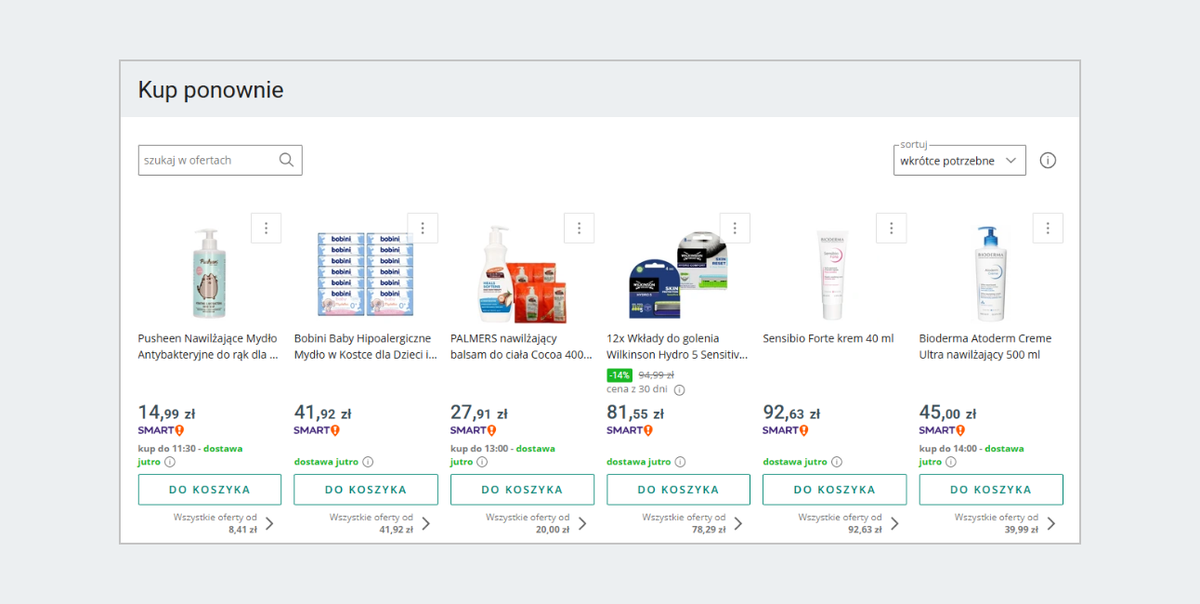Open three-dot menu on Pusheen soap product

pos(266,228)
